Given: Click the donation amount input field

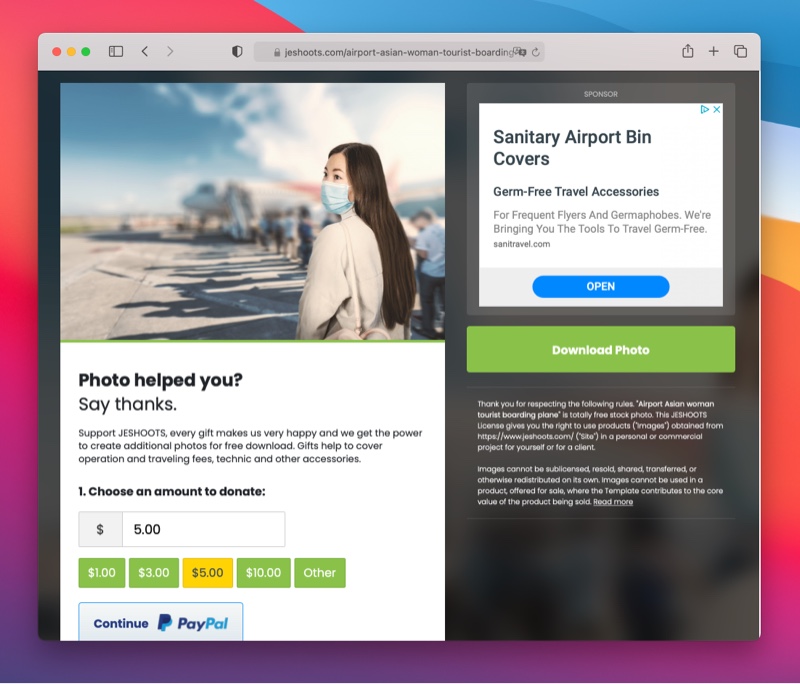Looking at the screenshot, I should click(204, 529).
